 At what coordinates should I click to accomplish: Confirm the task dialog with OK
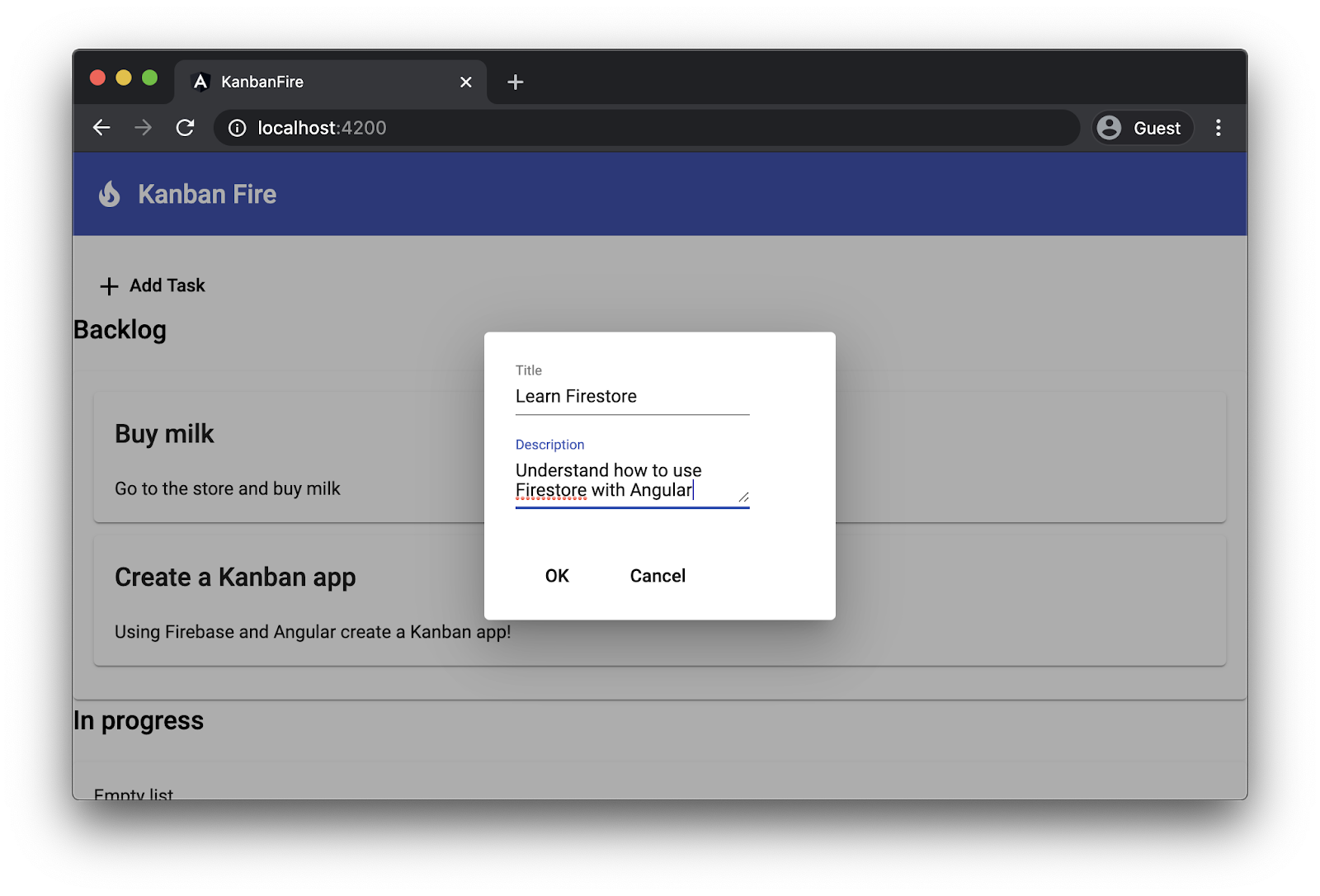click(556, 576)
